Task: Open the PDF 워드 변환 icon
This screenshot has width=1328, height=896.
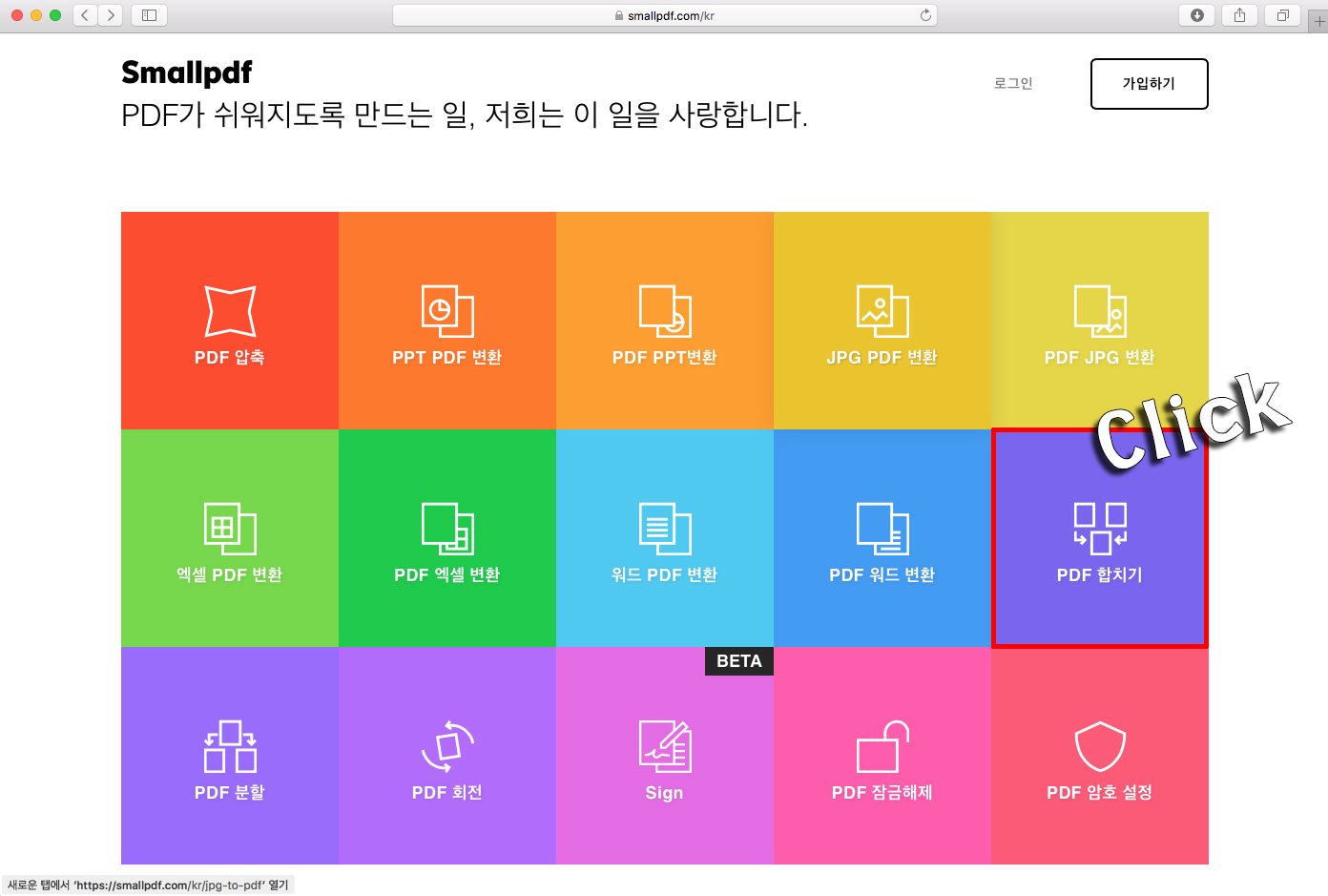Action: pos(882,528)
